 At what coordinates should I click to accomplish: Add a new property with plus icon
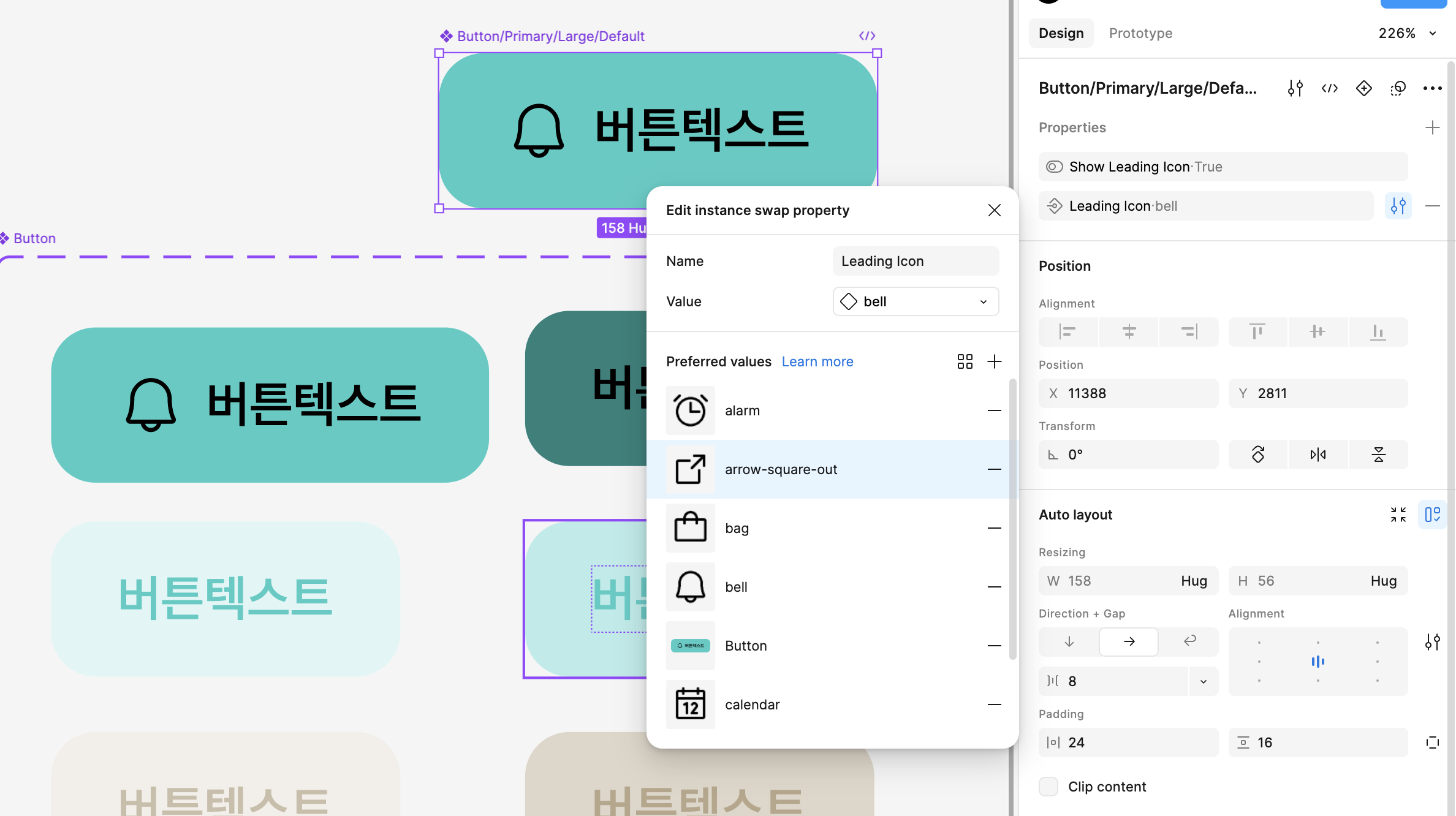pos(1432,127)
